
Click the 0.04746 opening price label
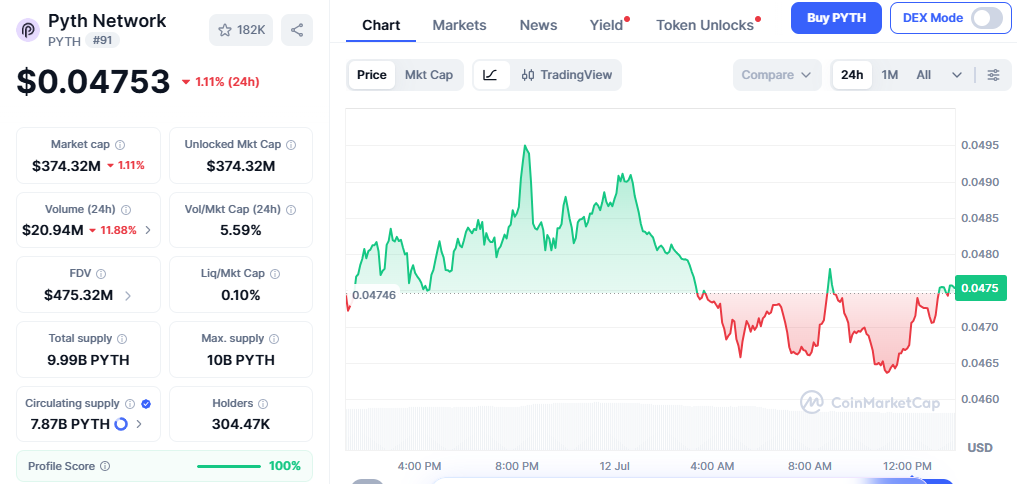click(372, 294)
